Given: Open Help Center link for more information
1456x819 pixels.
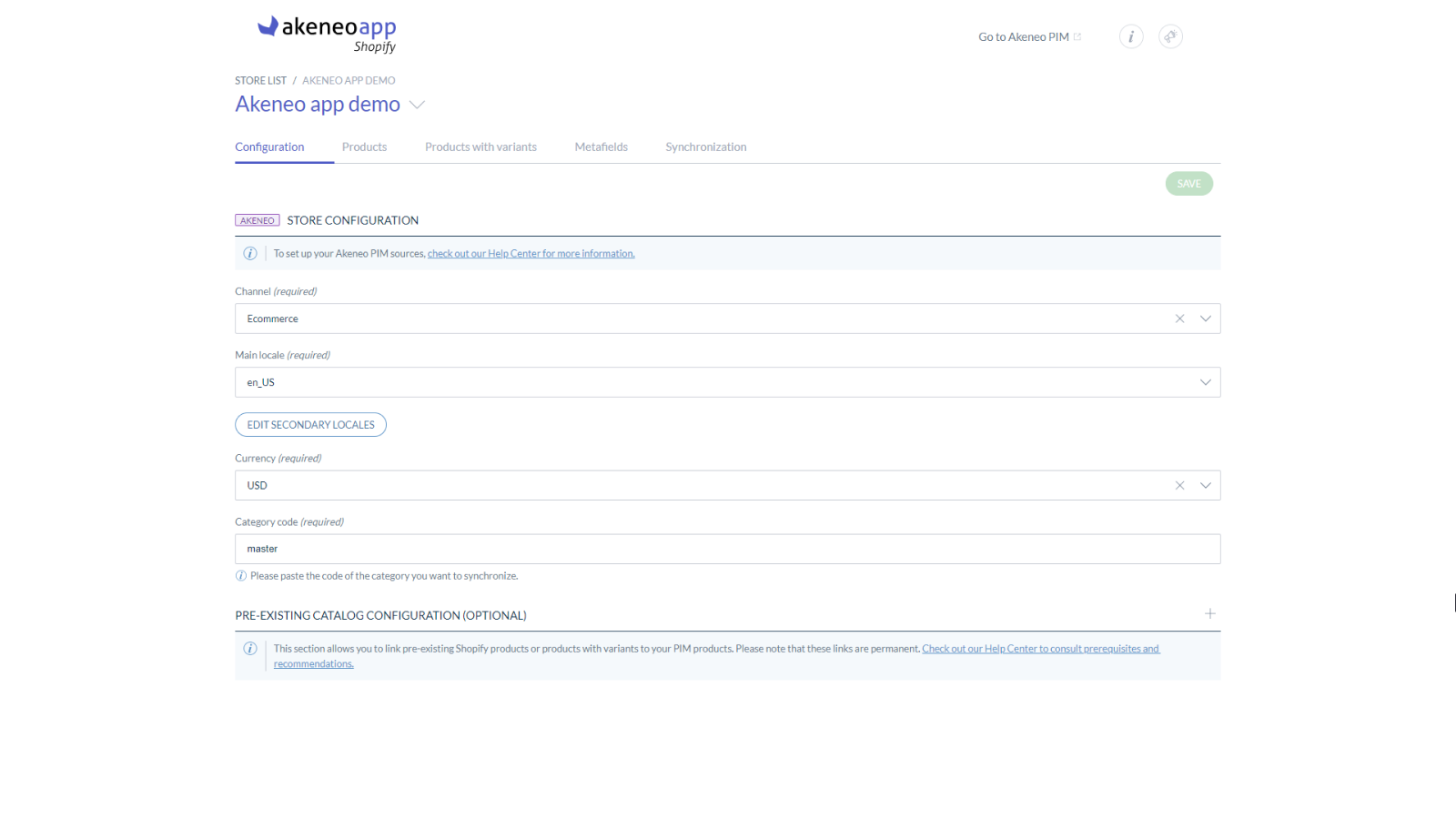Looking at the screenshot, I should (531, 254).
